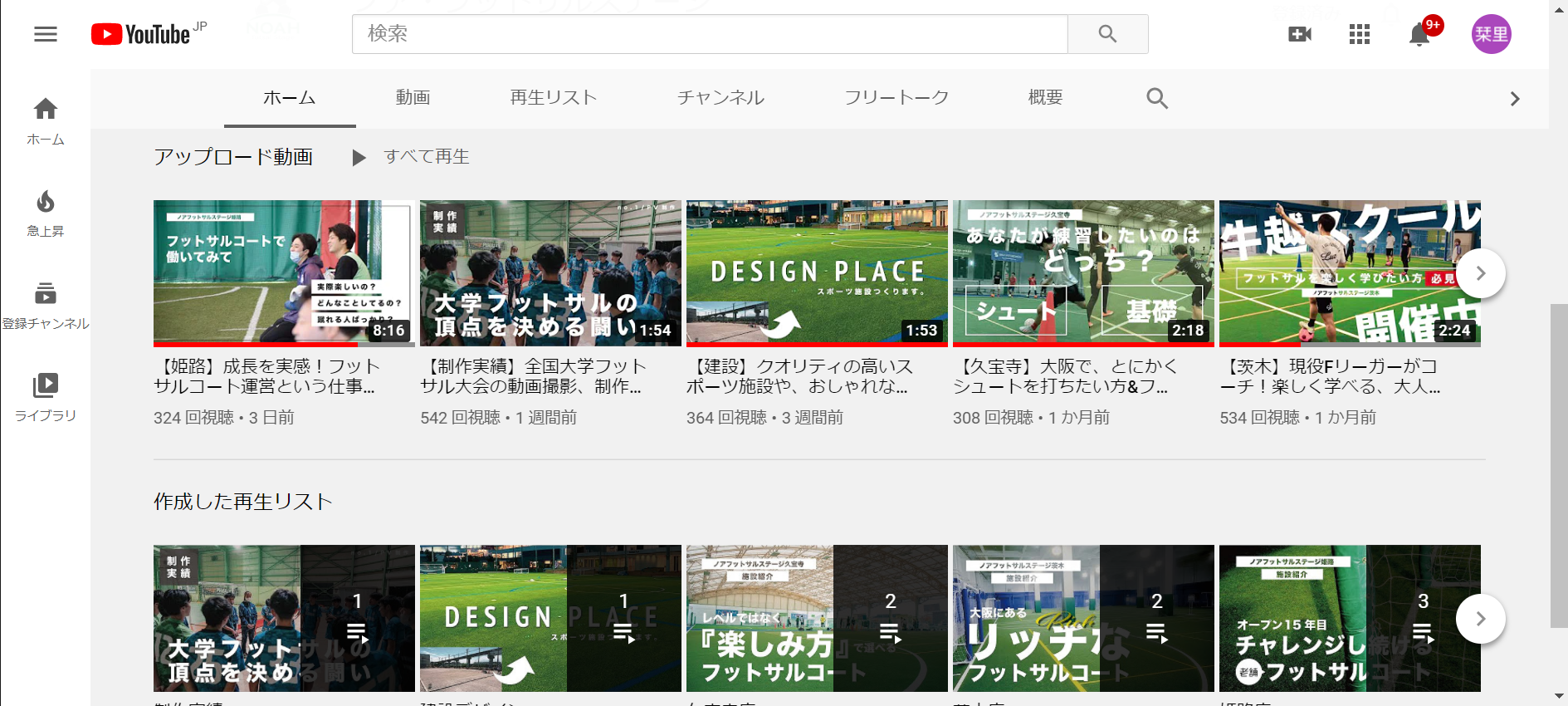Click the channel search magnifier icon
Screen dimensions: 1568x706
1157,98
